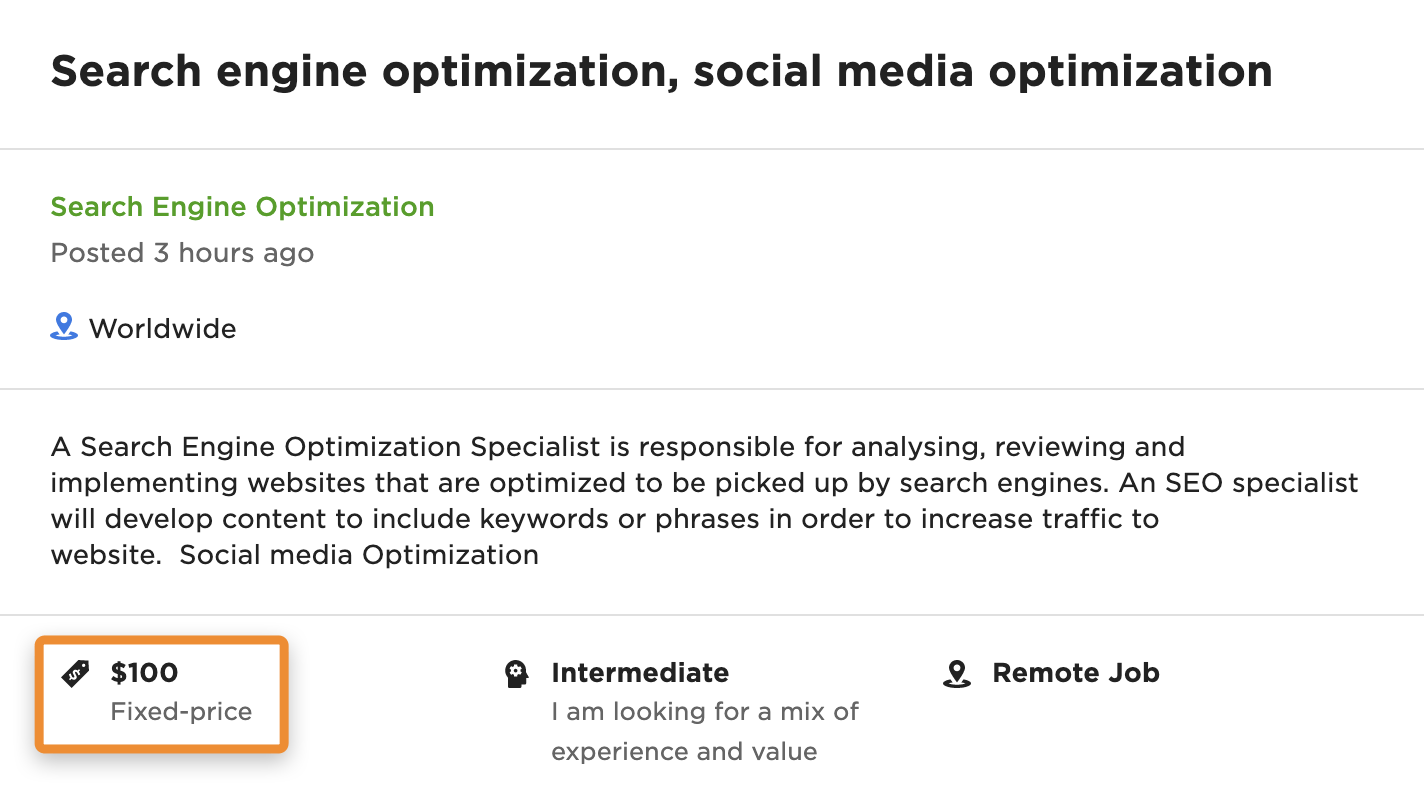
Task: Click "increase traffic to" in the description
Action: coord(1040,519)
